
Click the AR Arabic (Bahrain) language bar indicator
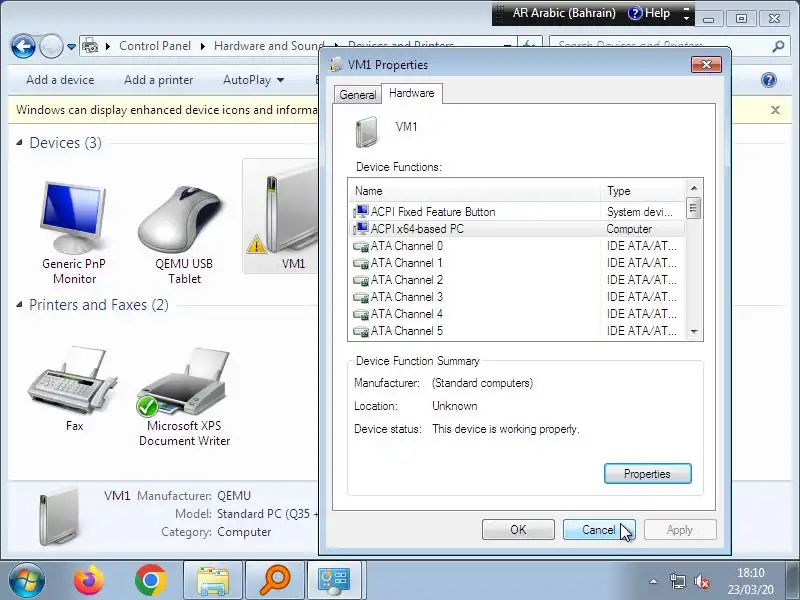point(564,13)
